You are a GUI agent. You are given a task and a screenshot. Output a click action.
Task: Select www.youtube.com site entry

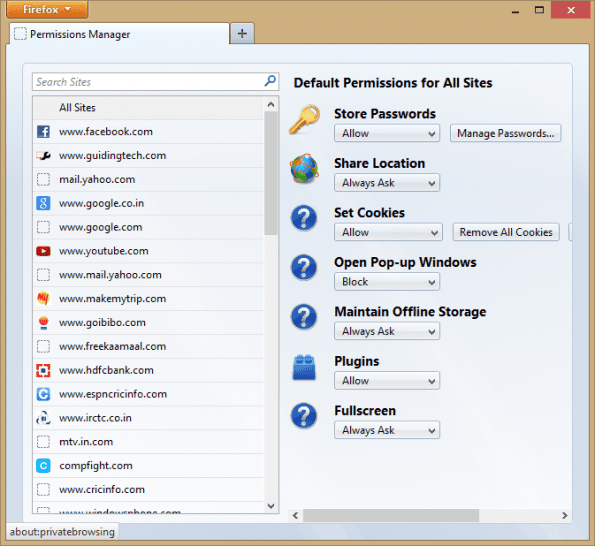148,251
